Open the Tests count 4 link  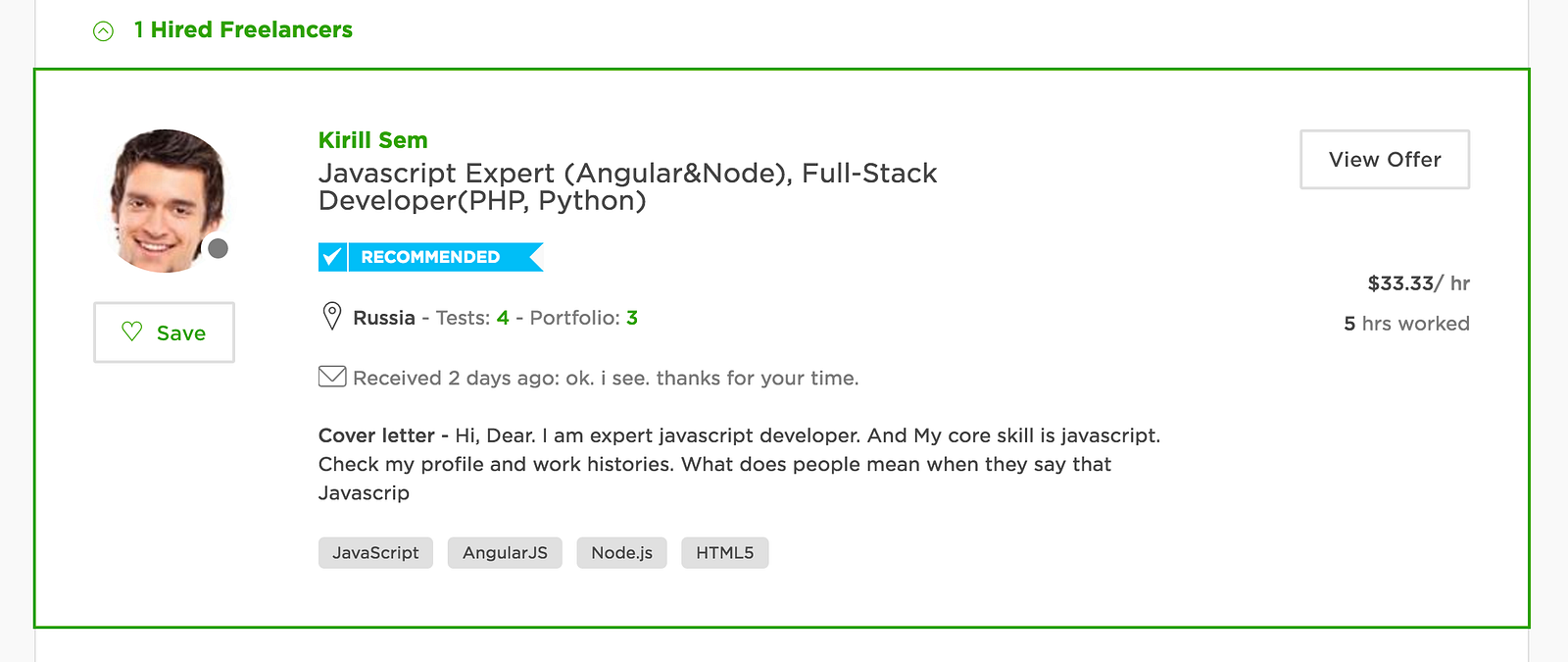point(503,318)
